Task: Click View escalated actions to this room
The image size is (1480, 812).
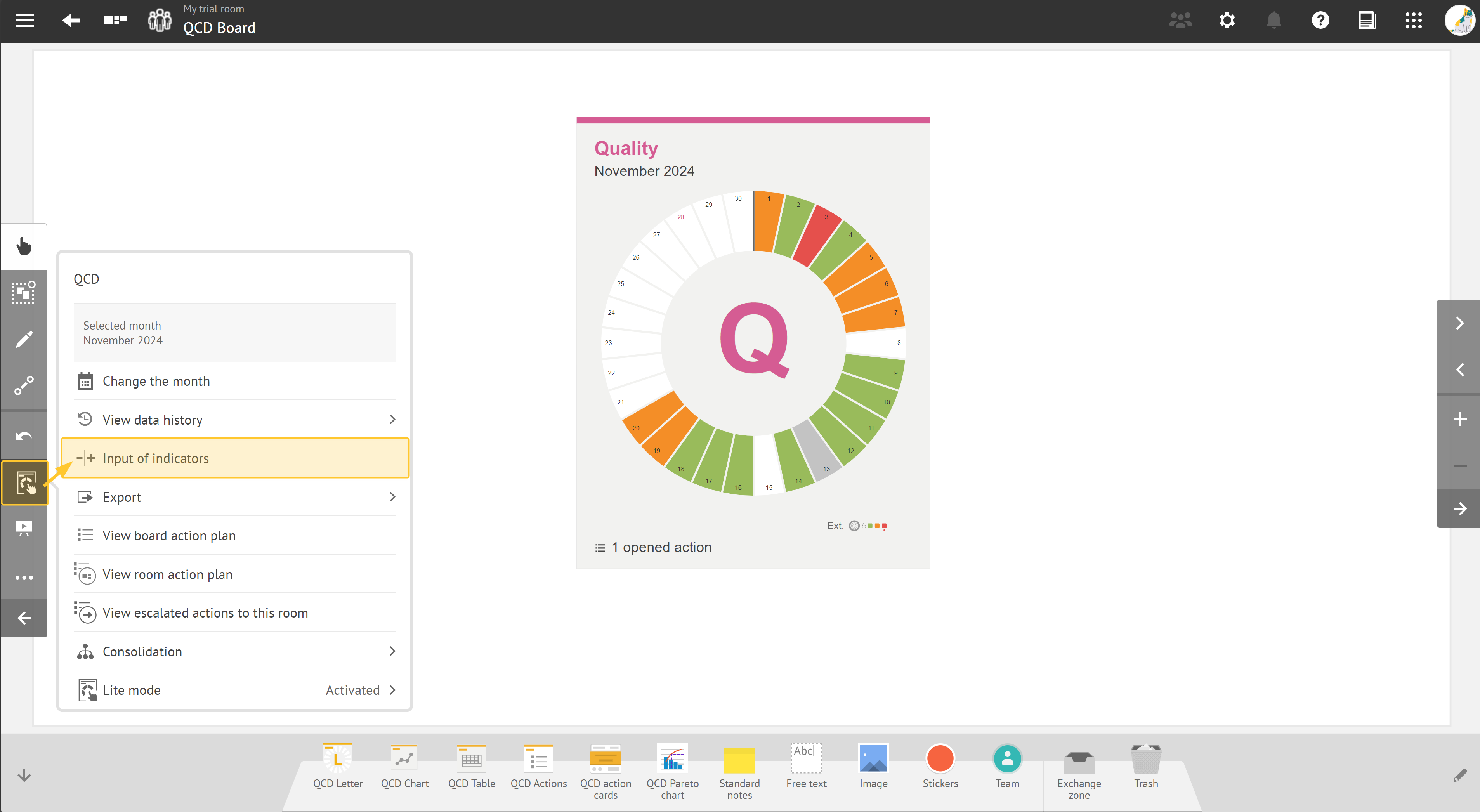Action: pos(205,612)
